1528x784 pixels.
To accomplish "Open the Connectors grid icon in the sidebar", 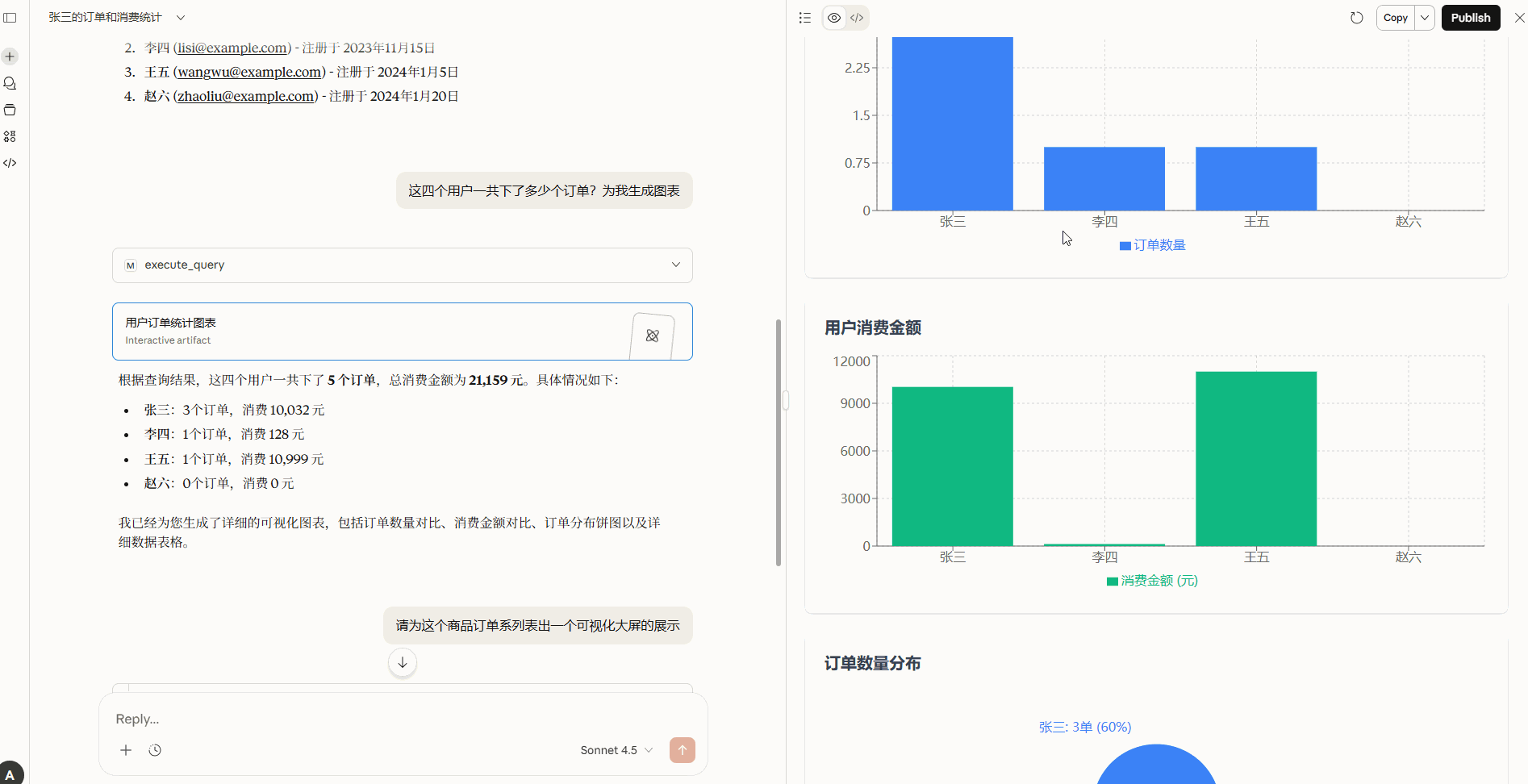I will (9, 136).
